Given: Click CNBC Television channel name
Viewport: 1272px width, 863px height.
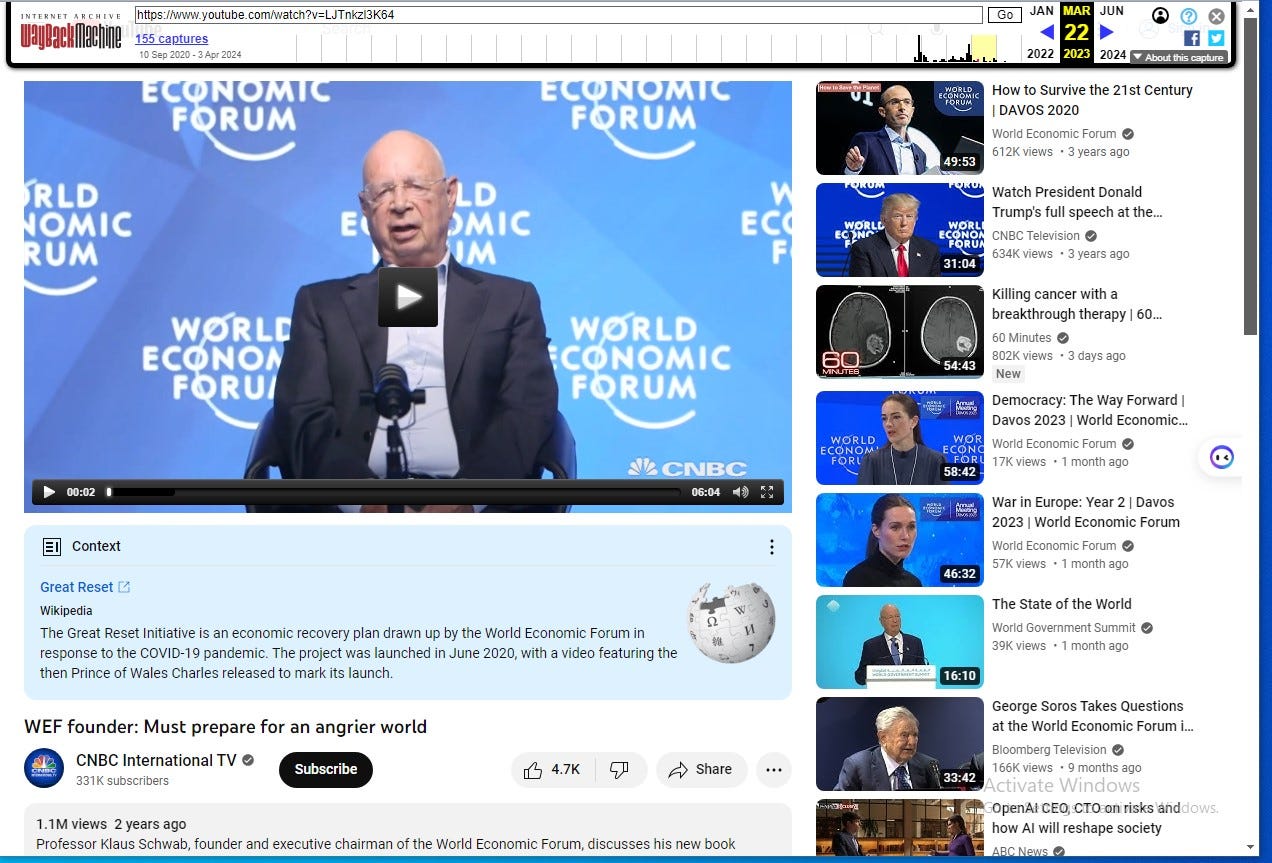Looking at the screenshot, I should (1036, 236).
